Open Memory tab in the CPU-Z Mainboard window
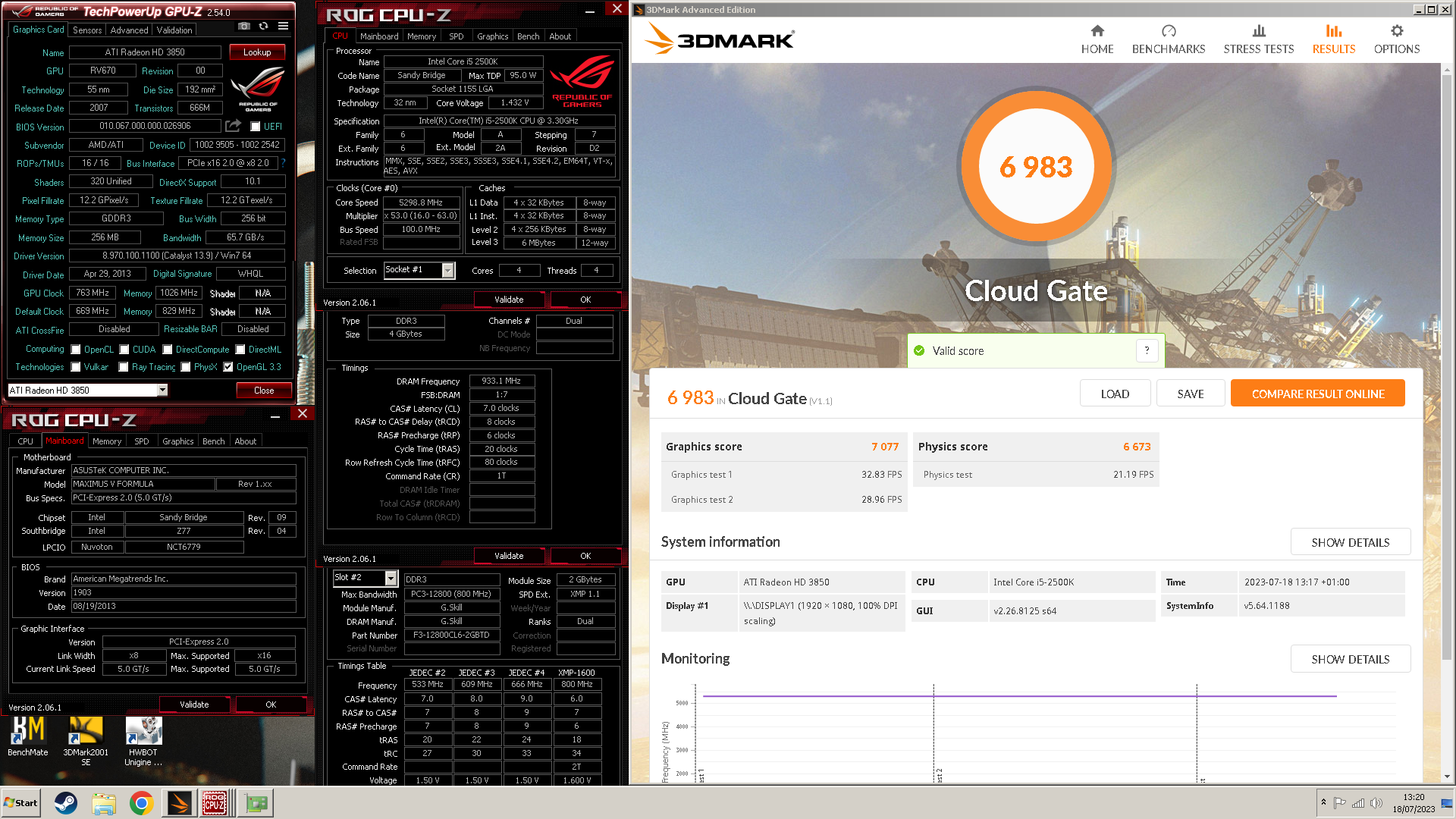 [x=107, y=441]
